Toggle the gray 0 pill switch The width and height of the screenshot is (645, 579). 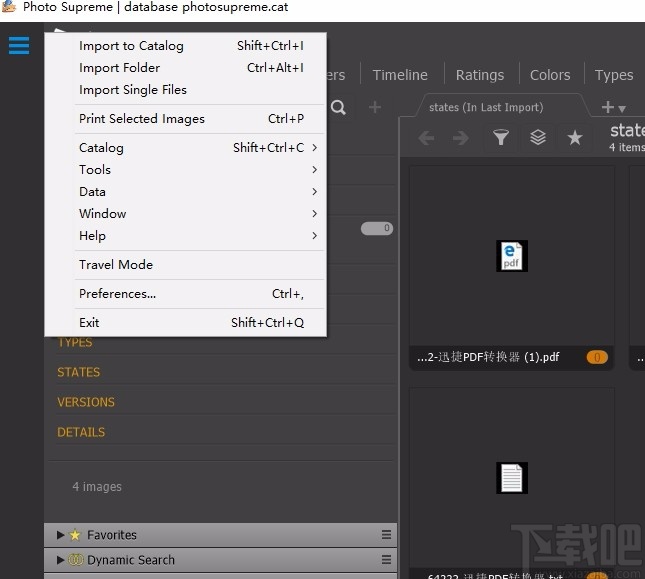[377, 228]
